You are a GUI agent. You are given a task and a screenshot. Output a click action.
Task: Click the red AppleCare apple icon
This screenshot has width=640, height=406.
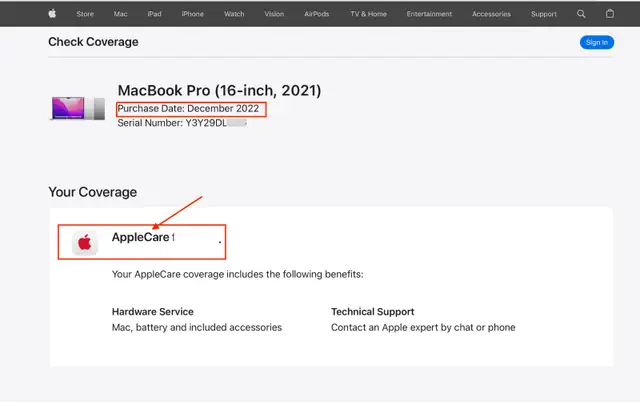(85, 242)
